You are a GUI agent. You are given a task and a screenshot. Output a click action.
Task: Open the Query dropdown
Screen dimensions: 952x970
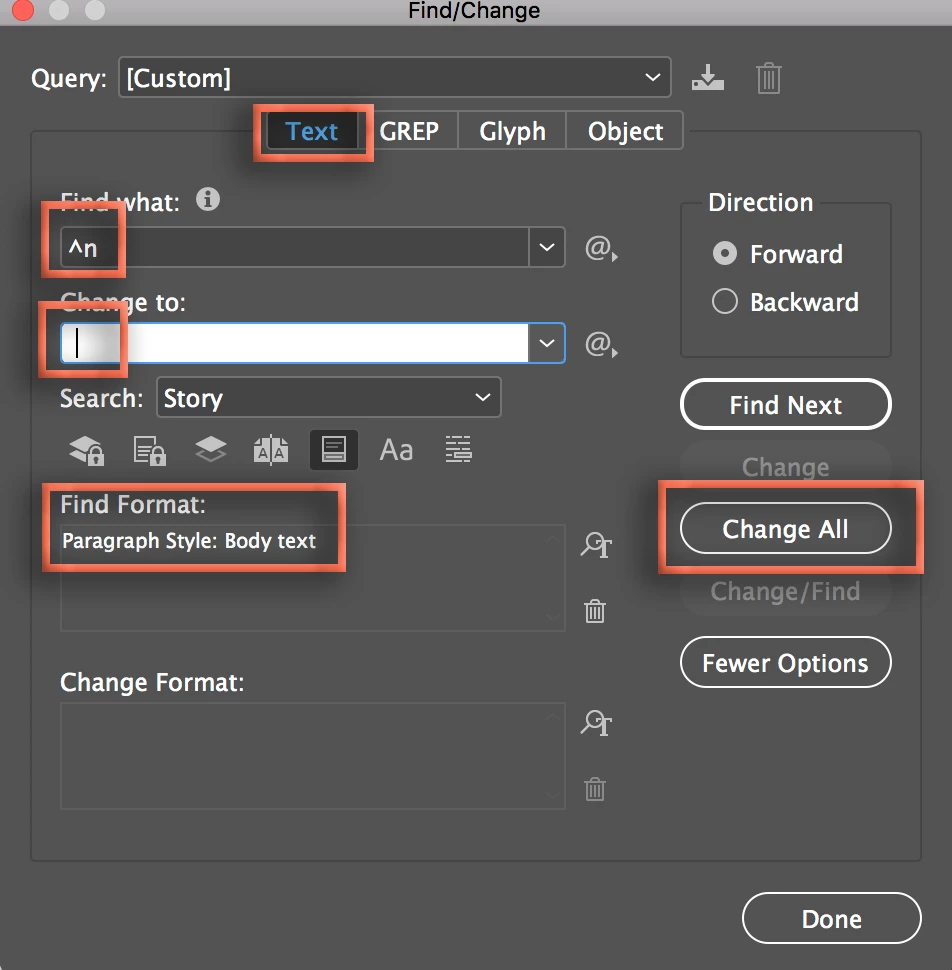[395, 77]
